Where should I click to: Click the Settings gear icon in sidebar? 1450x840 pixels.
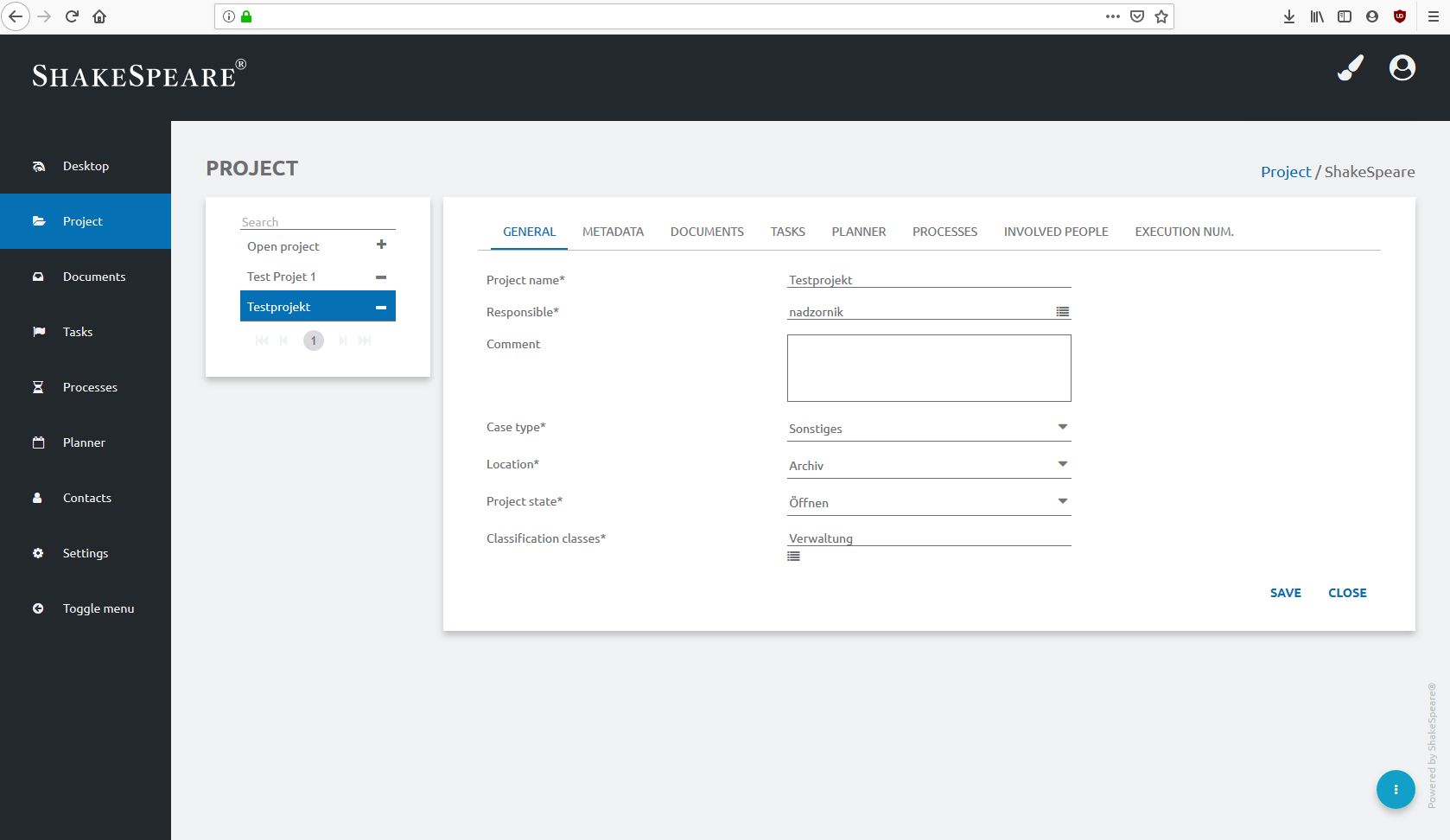(38, 553)
